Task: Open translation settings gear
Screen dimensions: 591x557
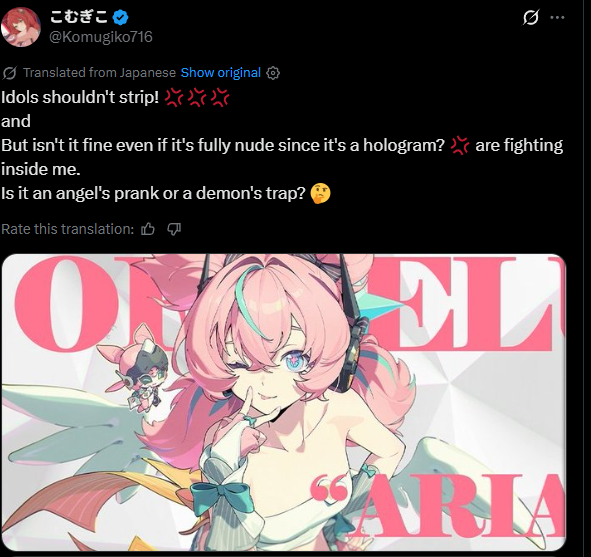Action: (x=273, y=73)
